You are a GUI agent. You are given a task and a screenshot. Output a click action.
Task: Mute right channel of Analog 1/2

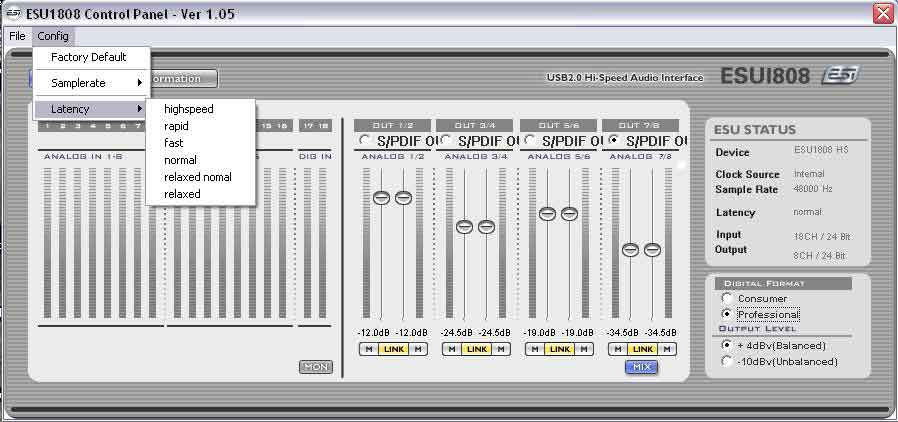pos(418,349)
